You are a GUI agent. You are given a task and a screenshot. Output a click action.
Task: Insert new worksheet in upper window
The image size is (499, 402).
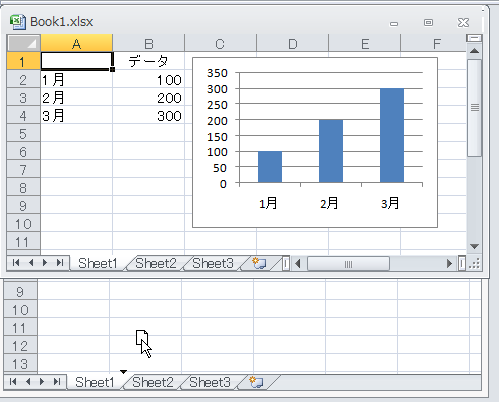[259, 263]
